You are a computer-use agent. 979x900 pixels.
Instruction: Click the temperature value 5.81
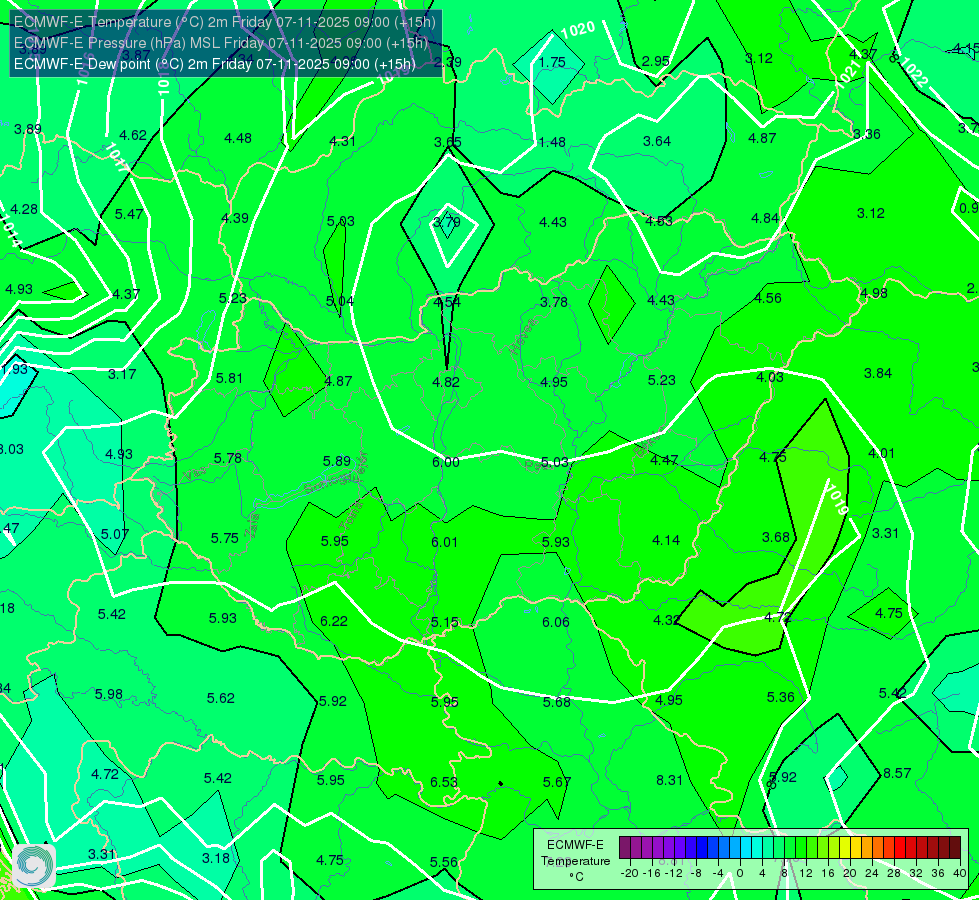pyautogui.click(x=229, y=378)
